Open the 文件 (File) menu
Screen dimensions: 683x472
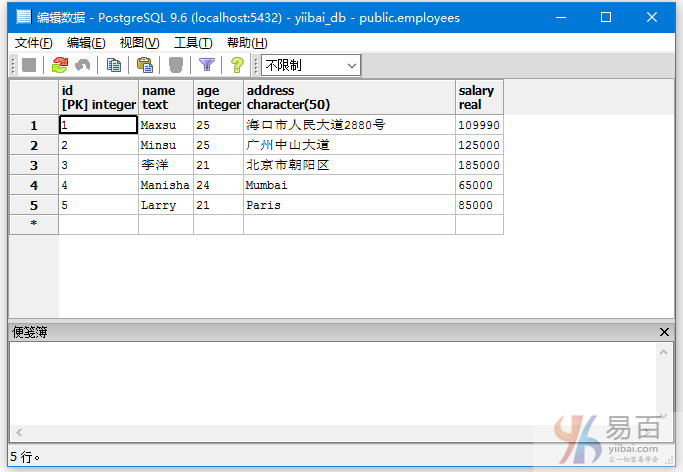point(34,42)
